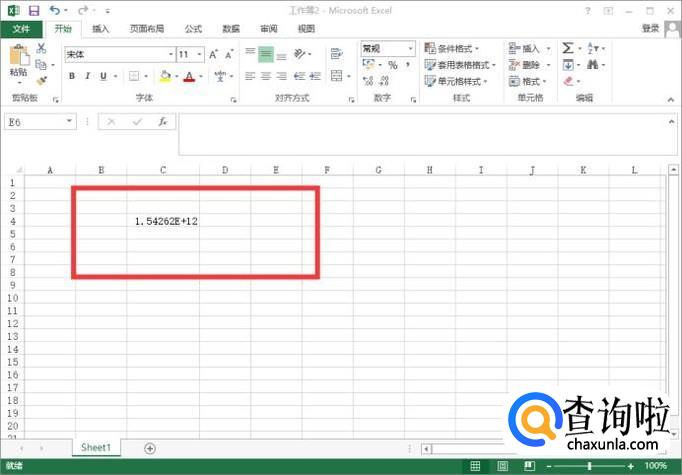Select cell C4 containing 1.54262E+12
This screenshot has width=682, height=475.
point(165,221)
